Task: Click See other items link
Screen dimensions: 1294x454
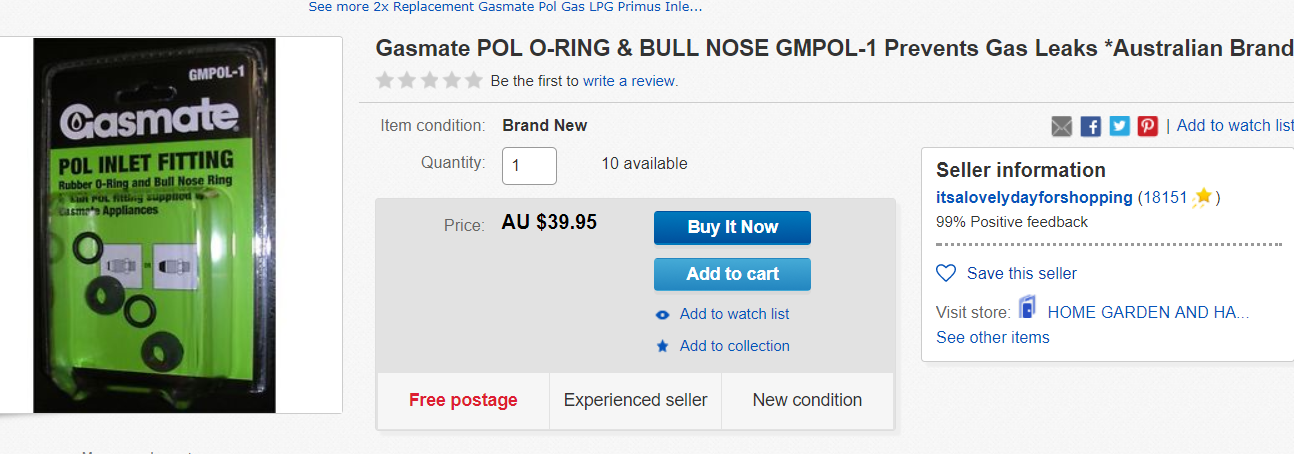Action: 992,337
